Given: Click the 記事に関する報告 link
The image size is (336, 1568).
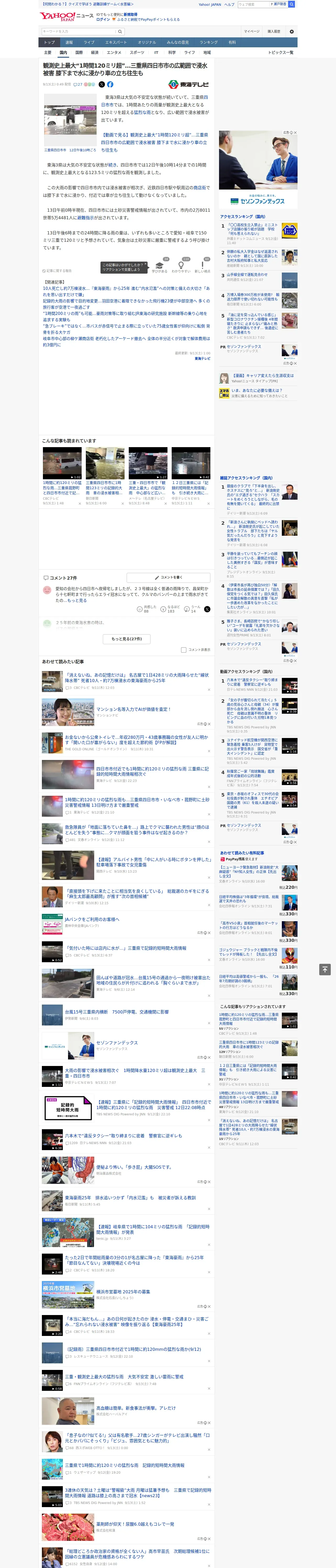Looking at the screenshot, I should tap(57, 271).
